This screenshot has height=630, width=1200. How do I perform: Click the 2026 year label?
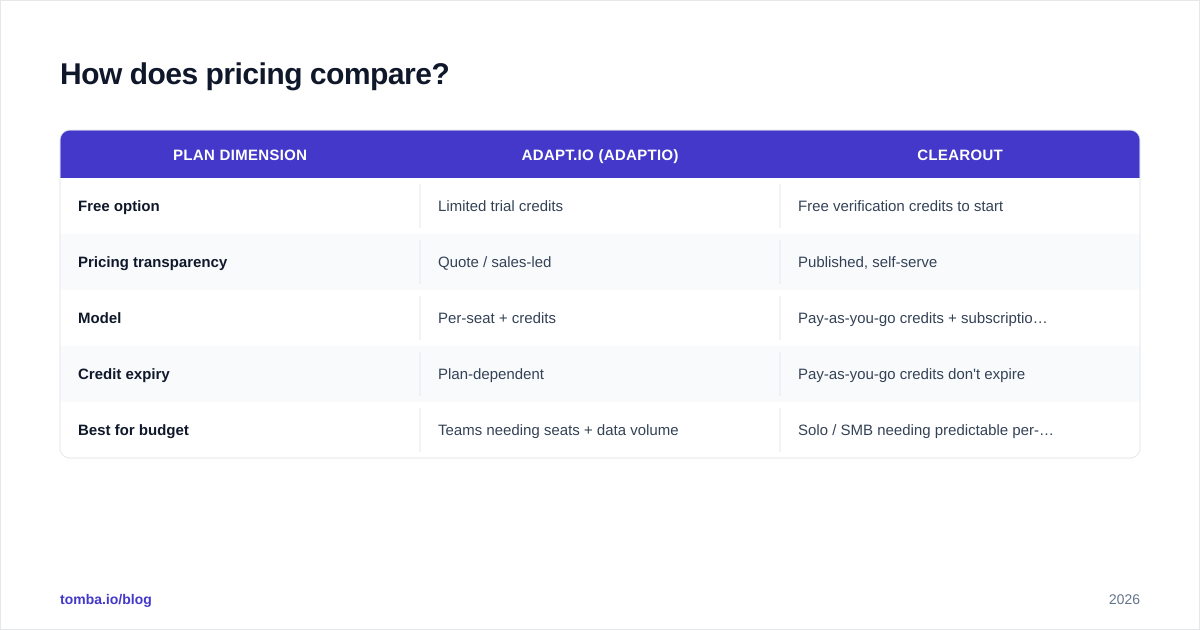1124,599
